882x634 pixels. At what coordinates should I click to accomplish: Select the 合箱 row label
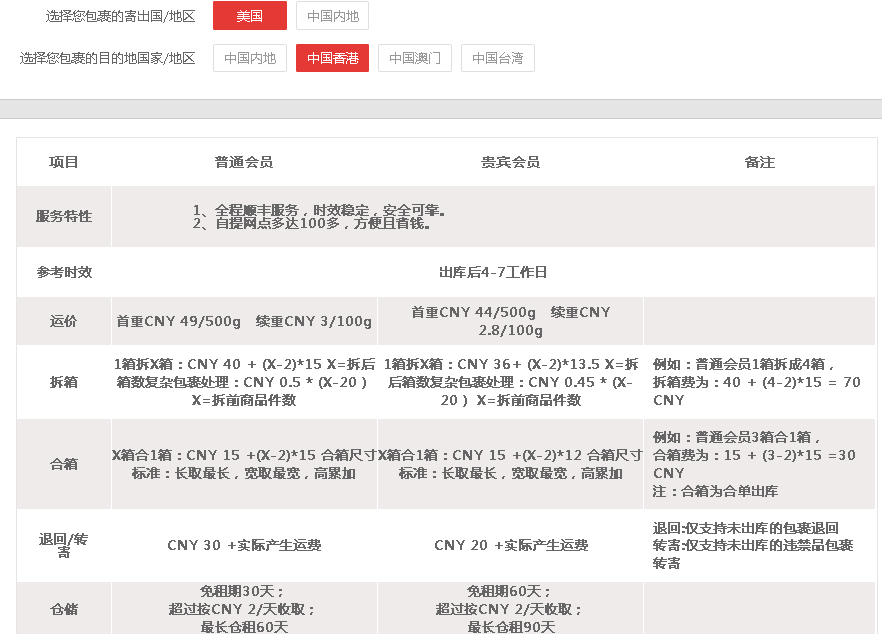[x=64, y=464]
